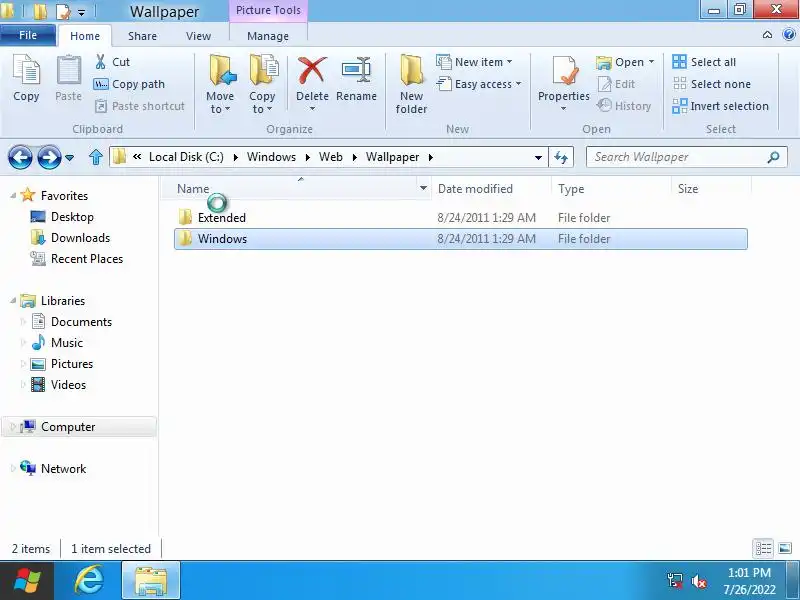The width and height of the screenshot is (800, 600).
Task: Switch to the Share tab
Action: click(142, 36)
